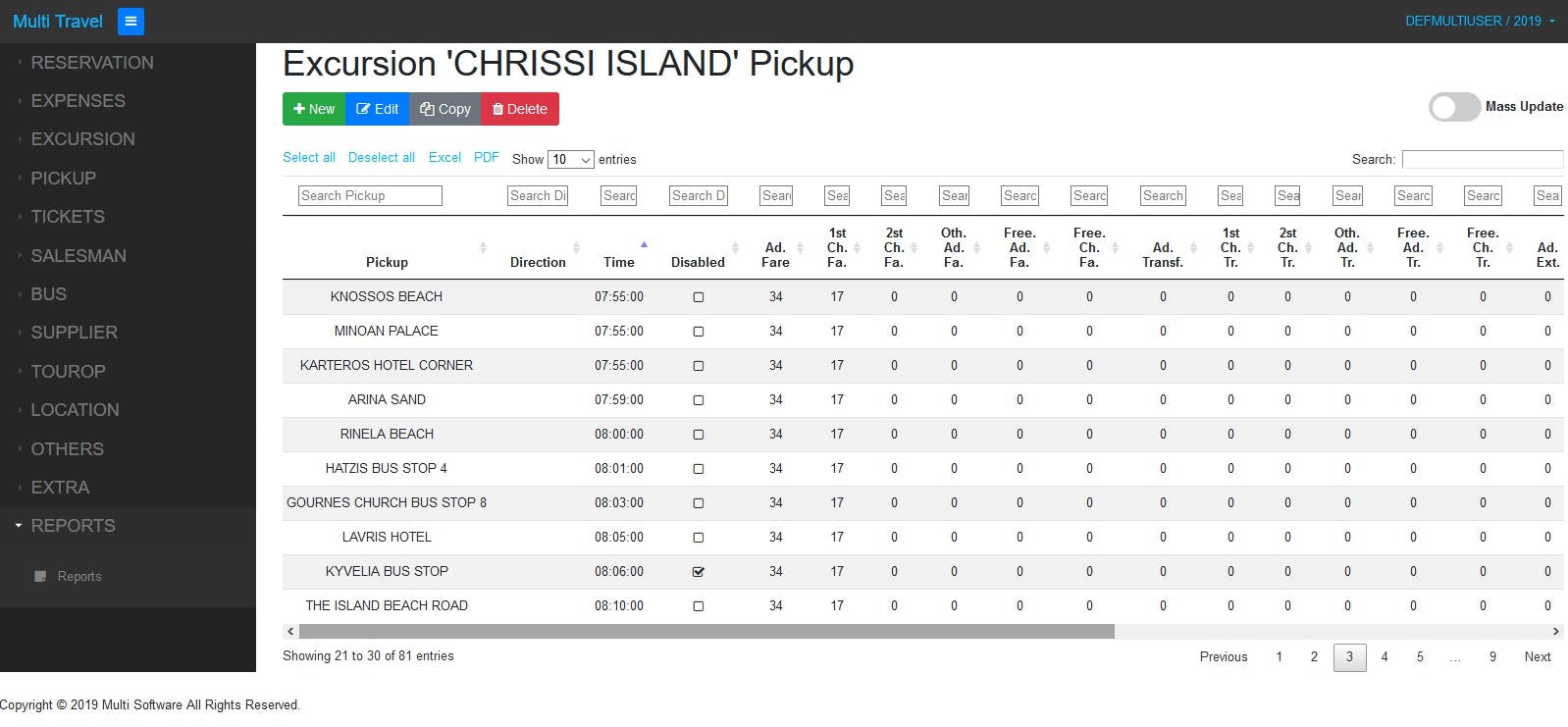Click the green New button

point(314,109)
